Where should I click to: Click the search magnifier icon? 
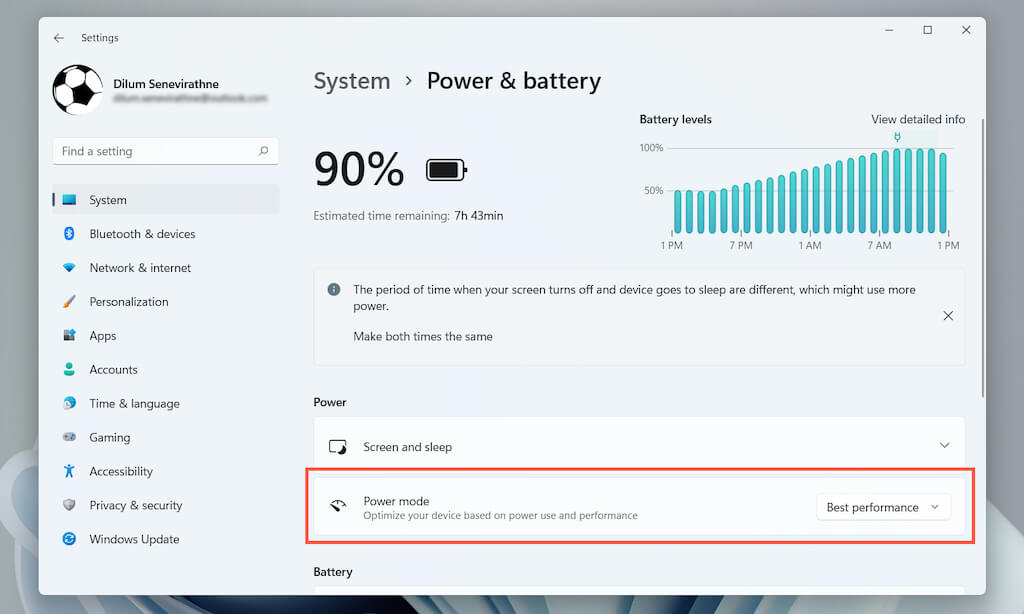pos(264,151)
